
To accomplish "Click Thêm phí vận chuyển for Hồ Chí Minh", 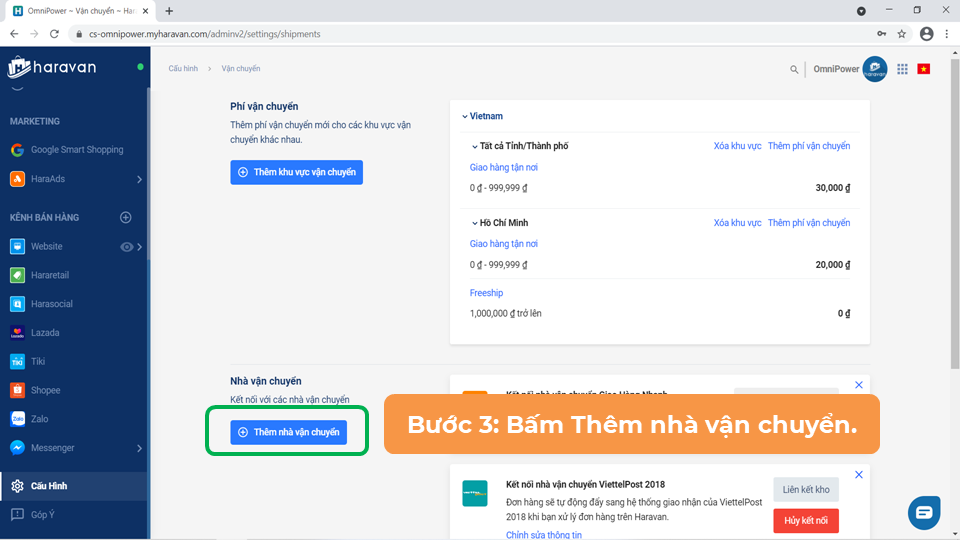I will (x=809, y=223).
